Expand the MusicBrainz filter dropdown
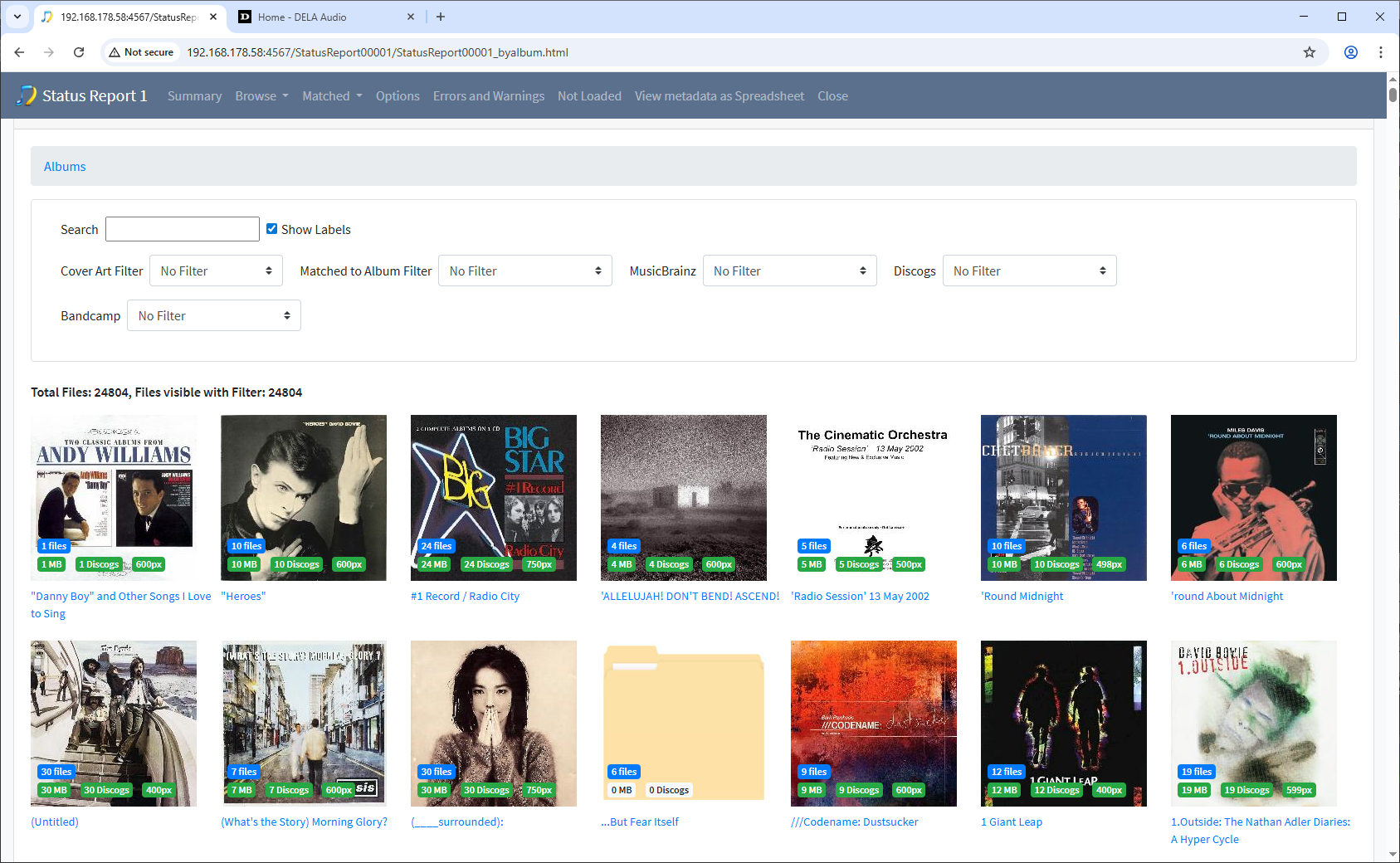 pyautogui.click(x=789, y=271)
